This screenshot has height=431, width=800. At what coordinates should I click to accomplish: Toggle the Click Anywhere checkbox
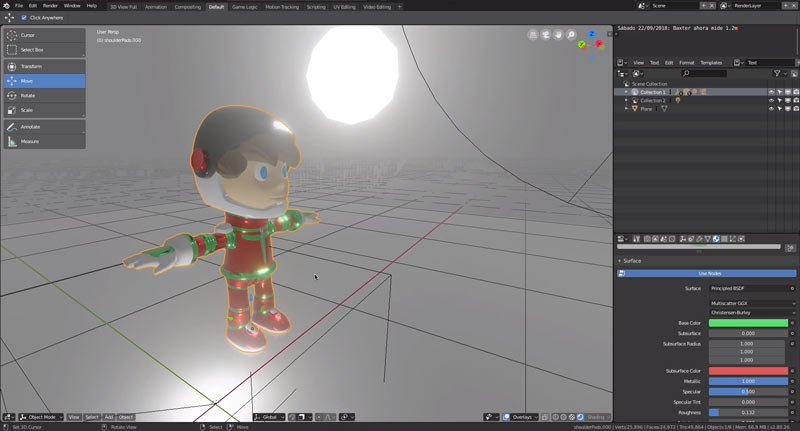pyautogui.click(x=24, y=18)
